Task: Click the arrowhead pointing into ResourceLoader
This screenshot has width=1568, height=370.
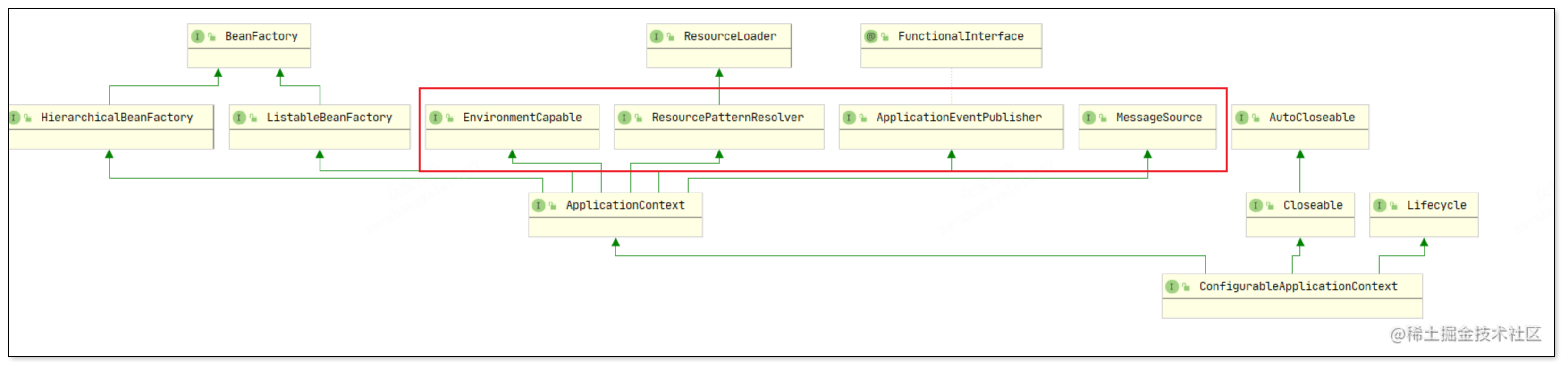Action: click(x=719, y=73)
